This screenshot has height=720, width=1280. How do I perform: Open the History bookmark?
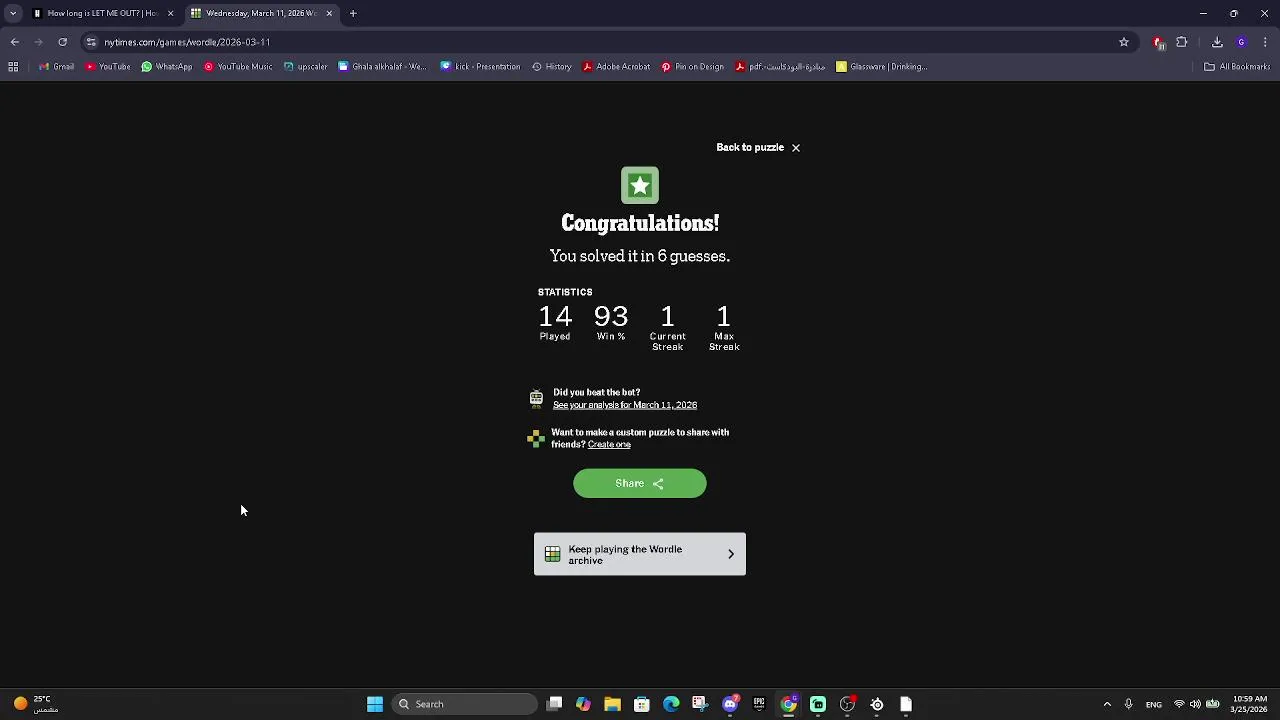point(552,67)
